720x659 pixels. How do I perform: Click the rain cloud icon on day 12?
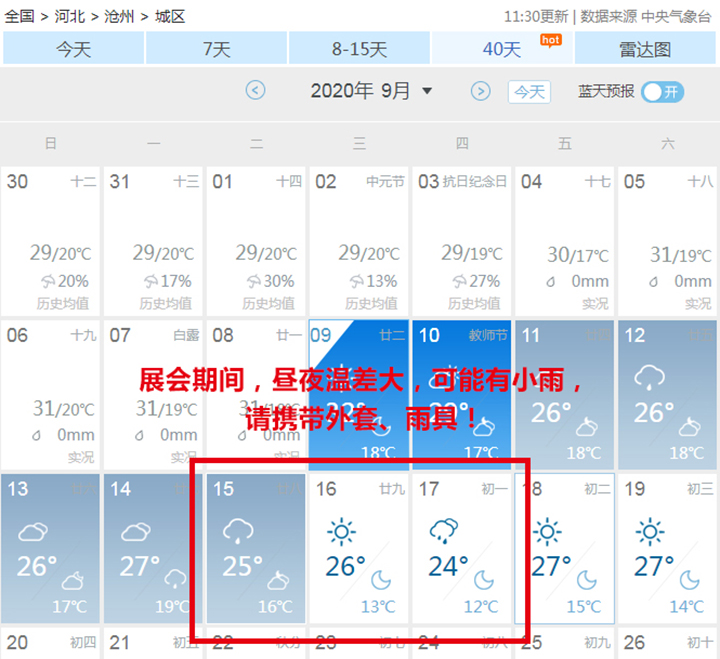coord(650,377)
